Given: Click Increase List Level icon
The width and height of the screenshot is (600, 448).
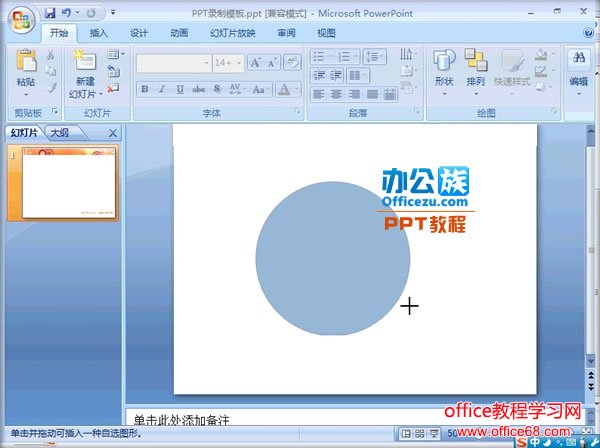Looking at the screenshot, I should 336,75.
